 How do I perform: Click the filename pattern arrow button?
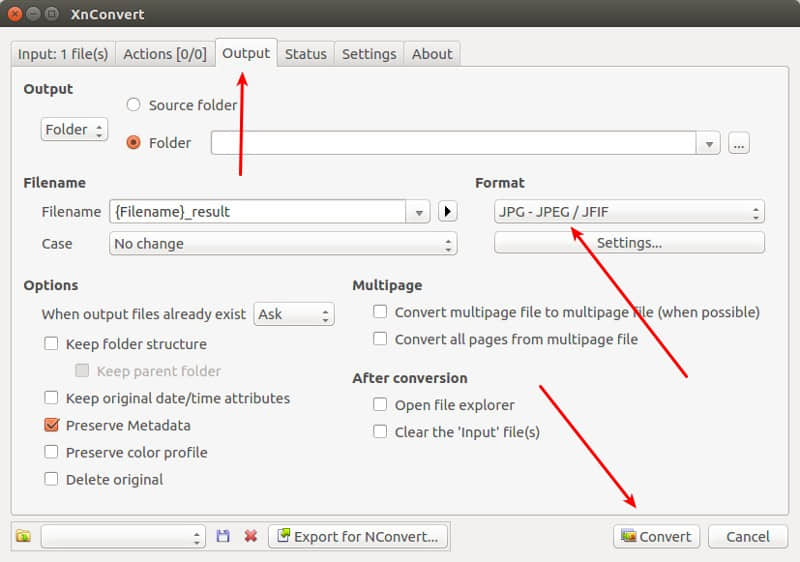448,211
